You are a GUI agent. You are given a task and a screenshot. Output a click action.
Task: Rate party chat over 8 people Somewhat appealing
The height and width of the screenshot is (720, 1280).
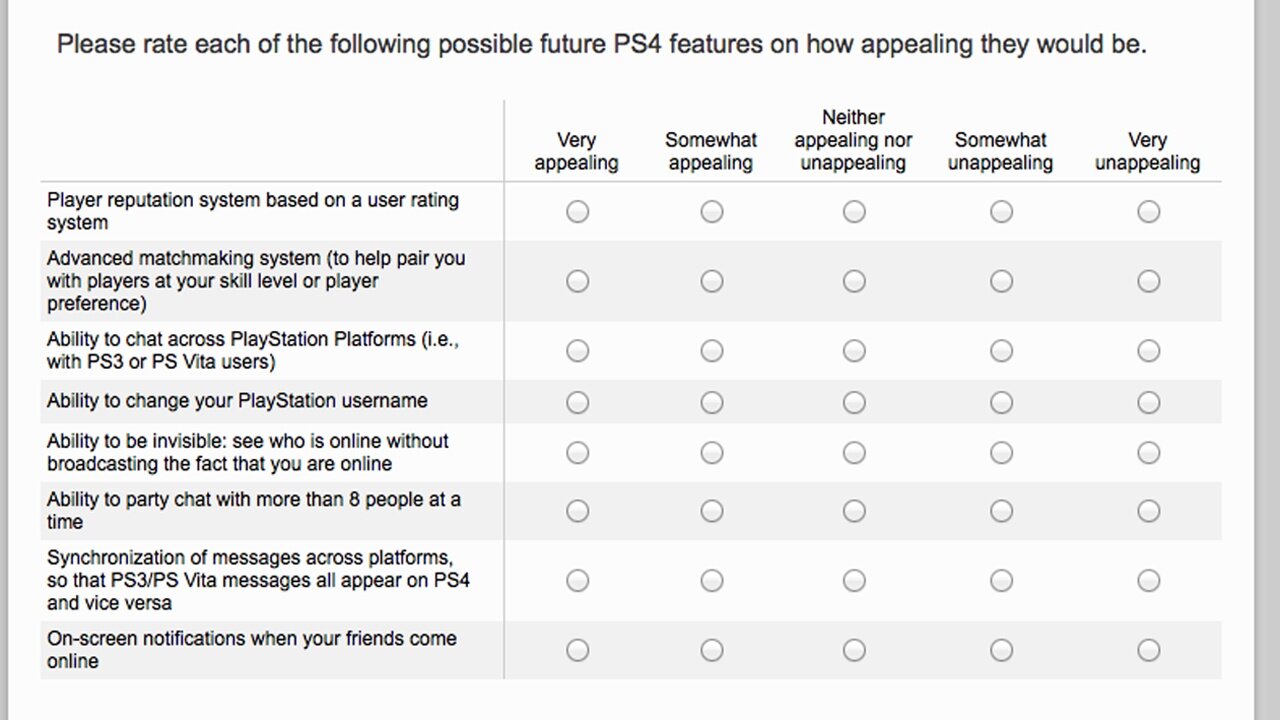[711, 511]
